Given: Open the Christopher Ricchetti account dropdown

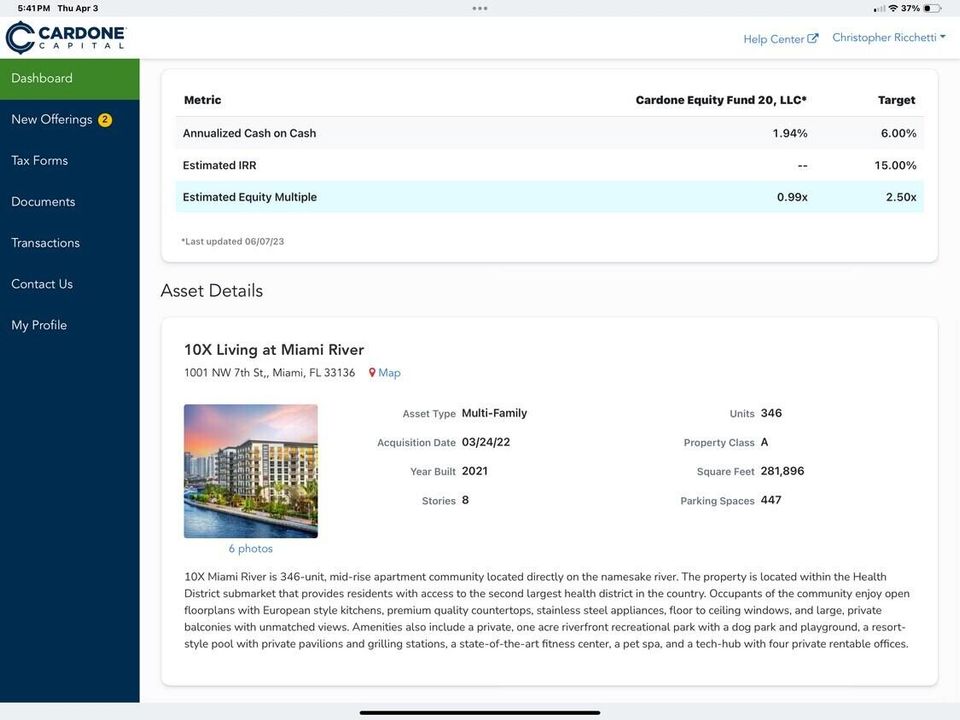Looking at the screenshot, I should pyautogui.click(x=885, y=37).
